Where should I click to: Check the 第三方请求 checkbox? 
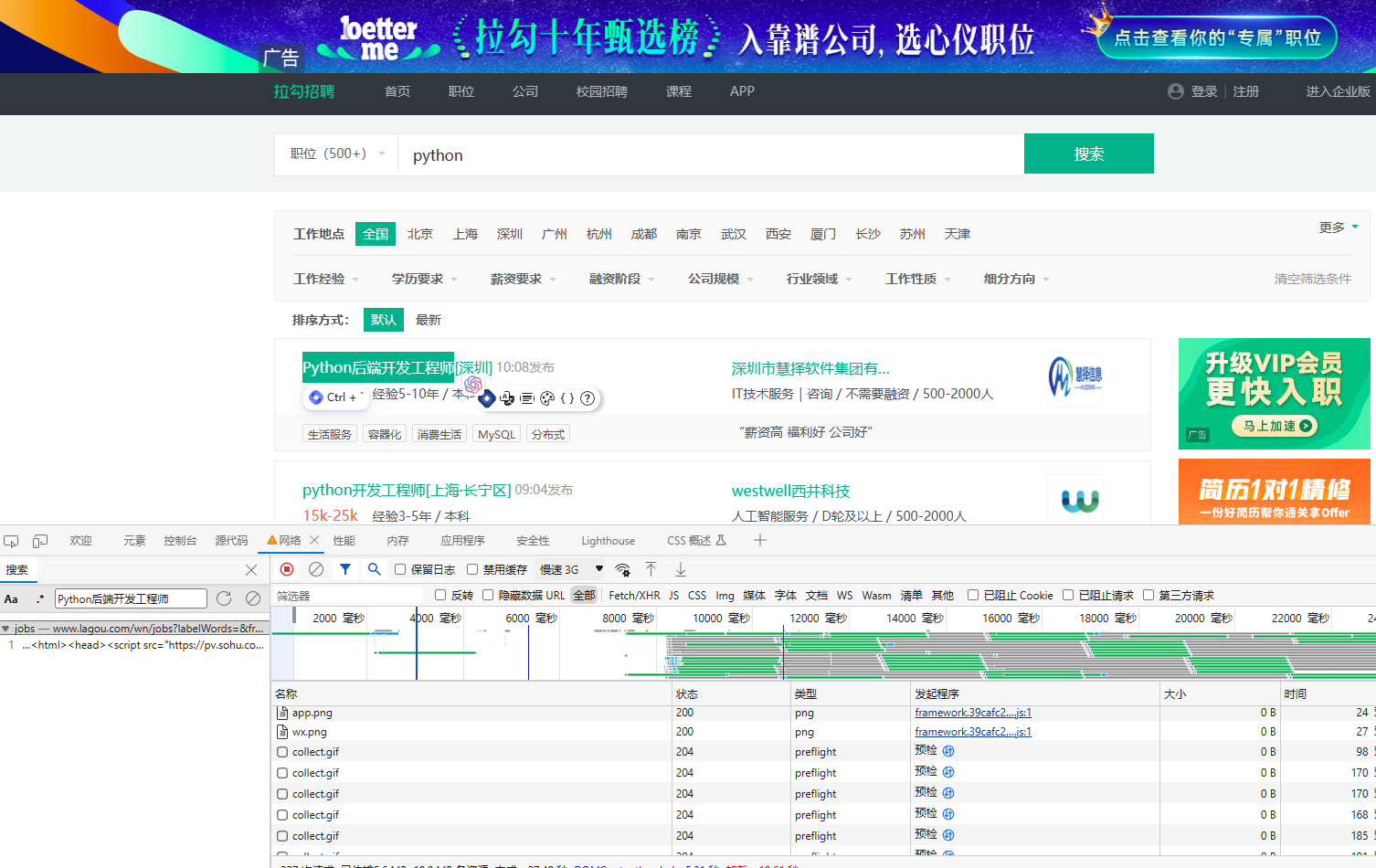pos(1148,595)
